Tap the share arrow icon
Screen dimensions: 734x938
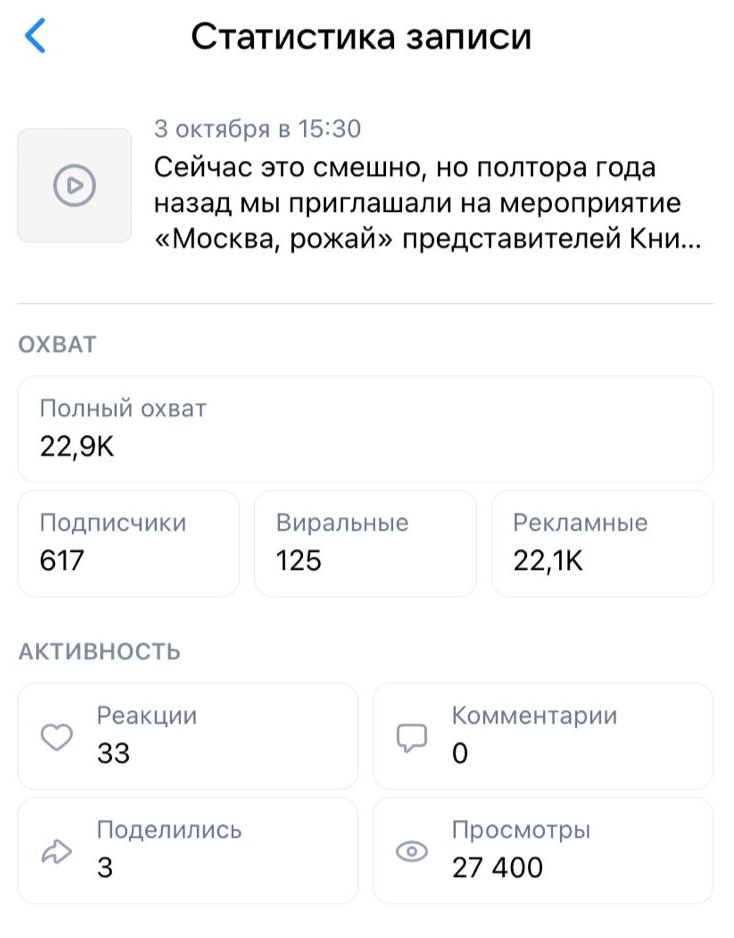pyautogui.click(x=56, y=851)
